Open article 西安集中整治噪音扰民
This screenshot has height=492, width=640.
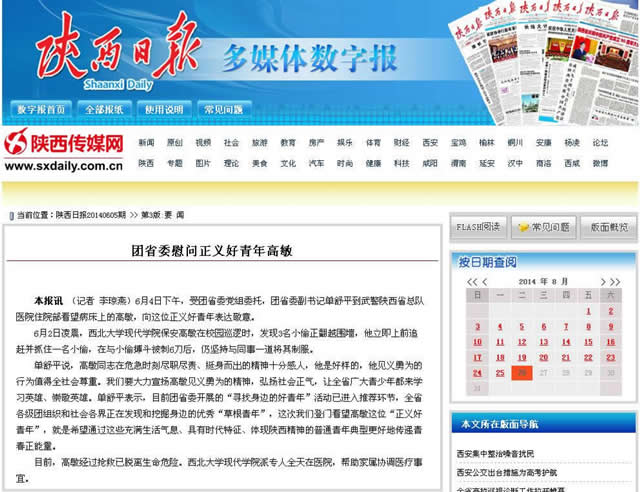495,454
